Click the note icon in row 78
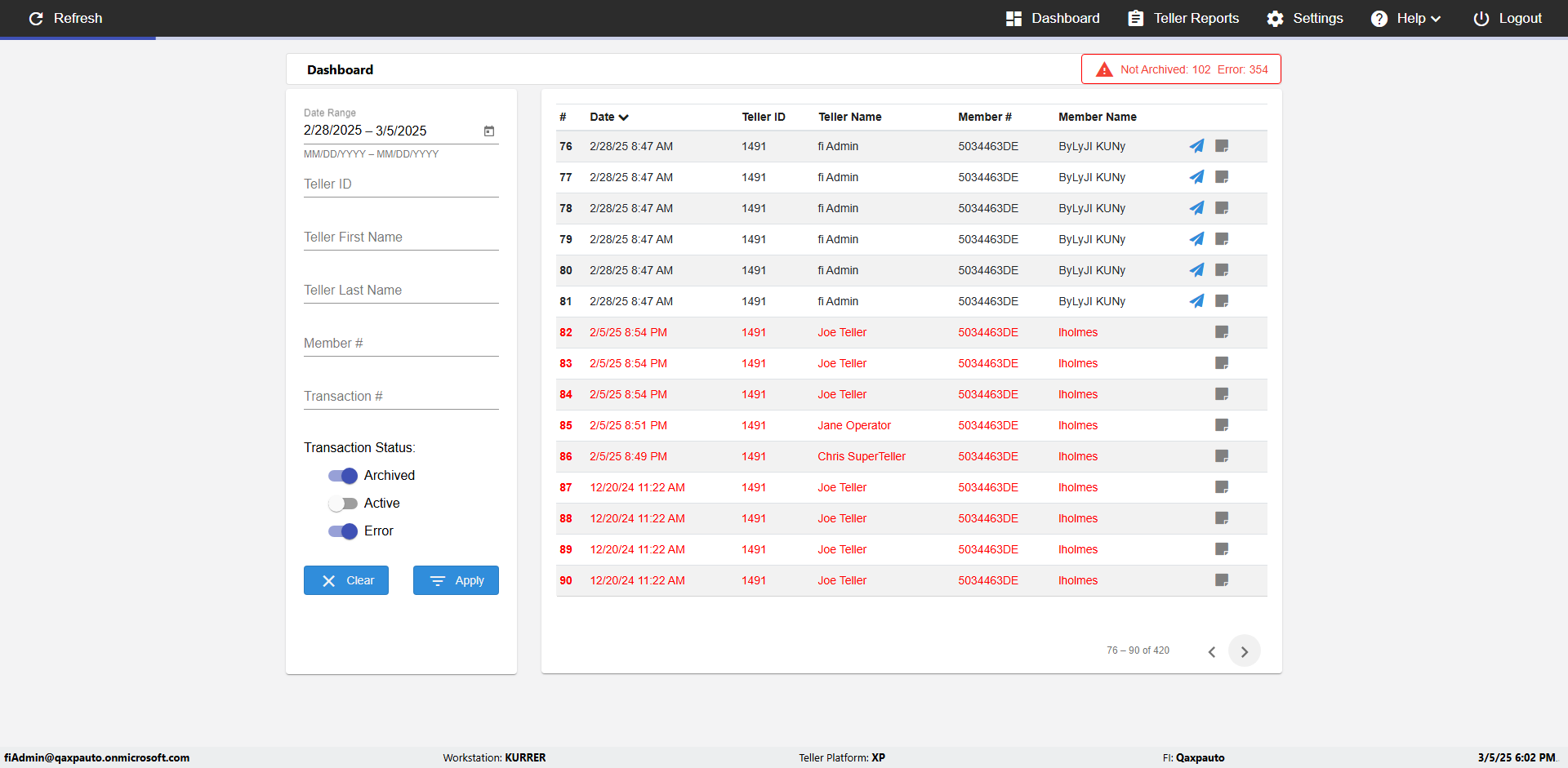Image resolution: width=1568 pixels, height=768 pixels. [1222, 208]
